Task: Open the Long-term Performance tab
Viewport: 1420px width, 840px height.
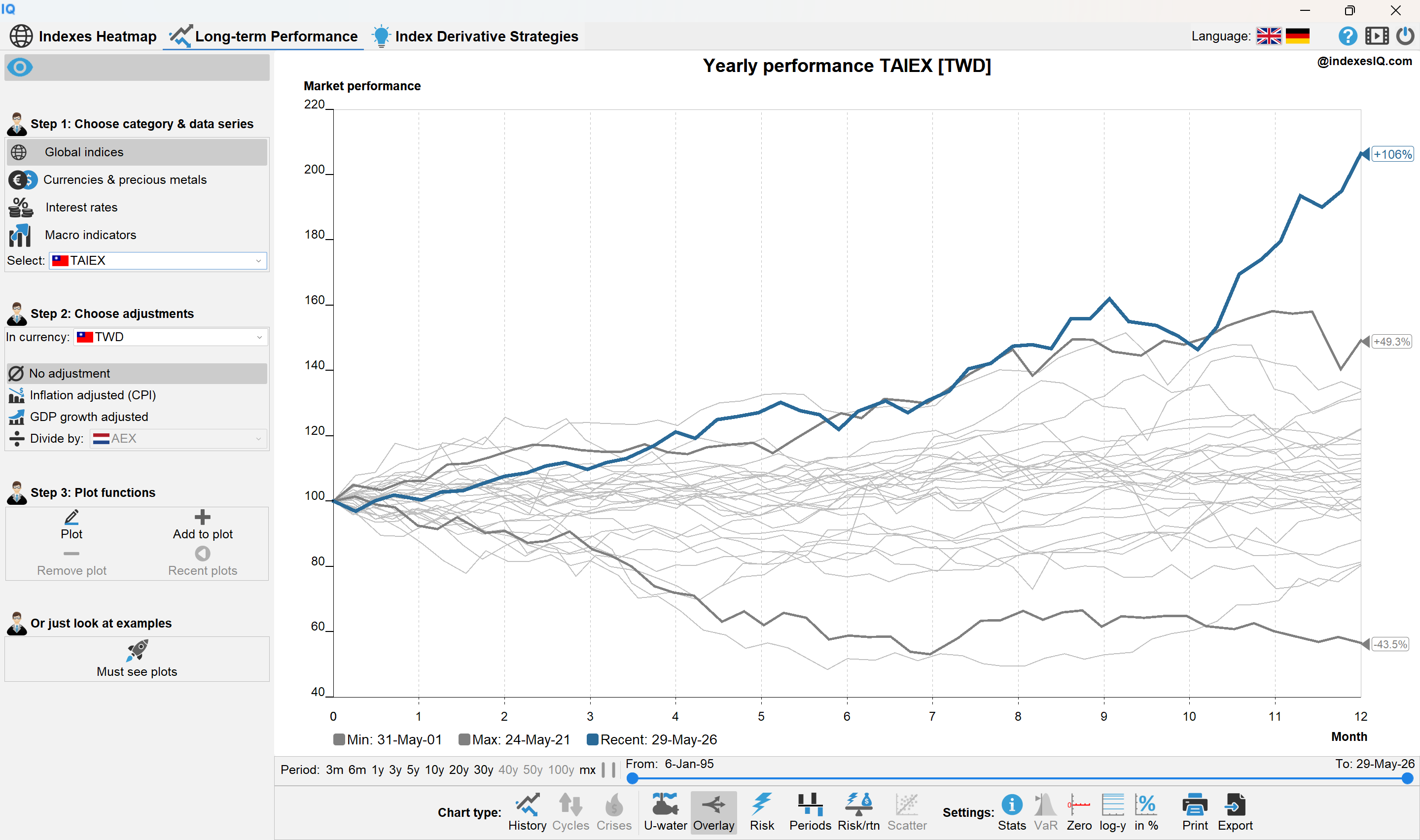Action: (263, 36)
